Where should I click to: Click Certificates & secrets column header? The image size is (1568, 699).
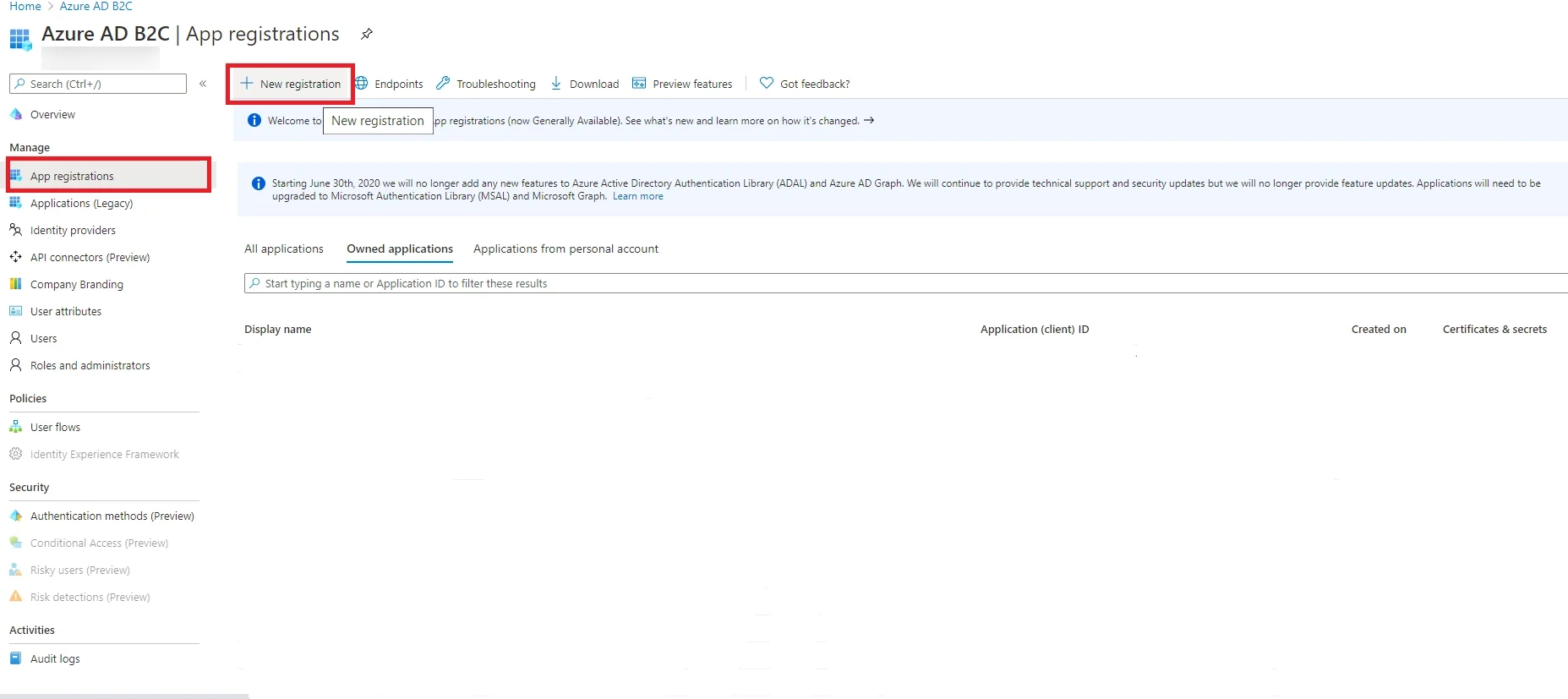(x=1494, y=329)
